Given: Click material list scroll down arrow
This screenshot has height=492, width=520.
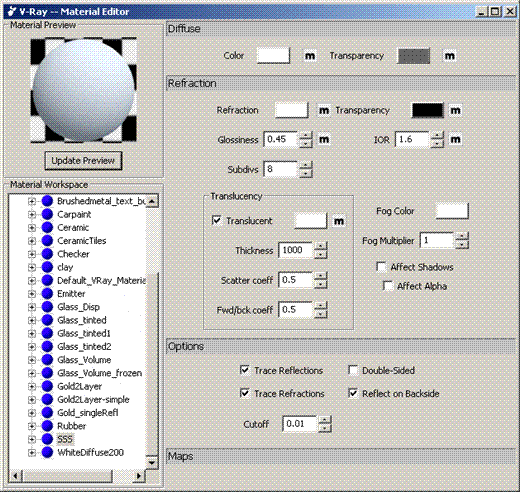Looking at the screenshot, I should pos(152,462).
